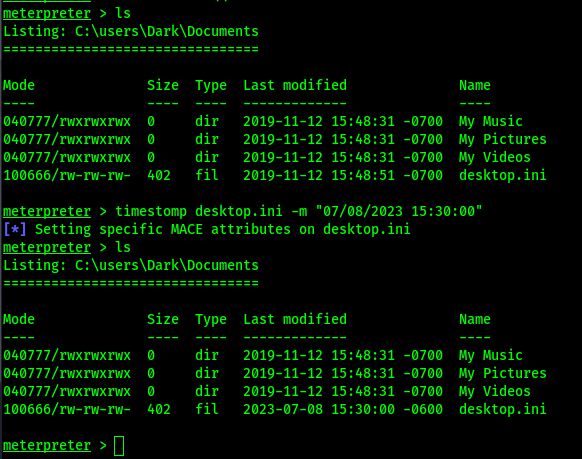Click the Mode header in first listing
The height and width of the screenshot is (459, 582).
[19, 85]
